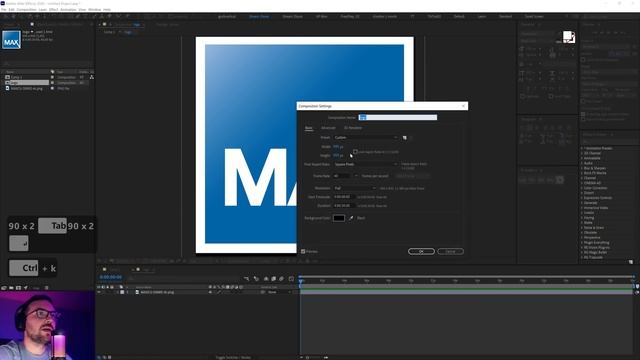Viewport: 640px width, 360px height.
Task: Click the New Composition icon in Project panel
Action: [18, 288]
